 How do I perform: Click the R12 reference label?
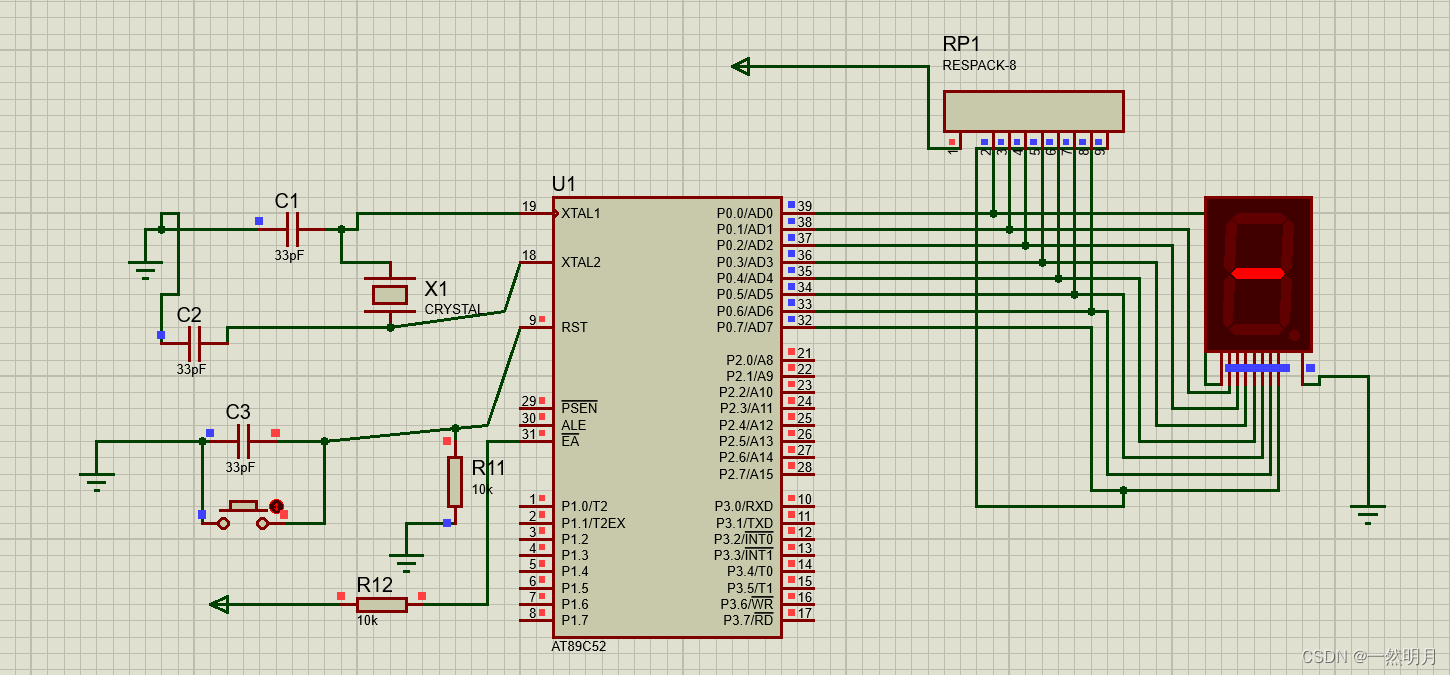point(375,585)
